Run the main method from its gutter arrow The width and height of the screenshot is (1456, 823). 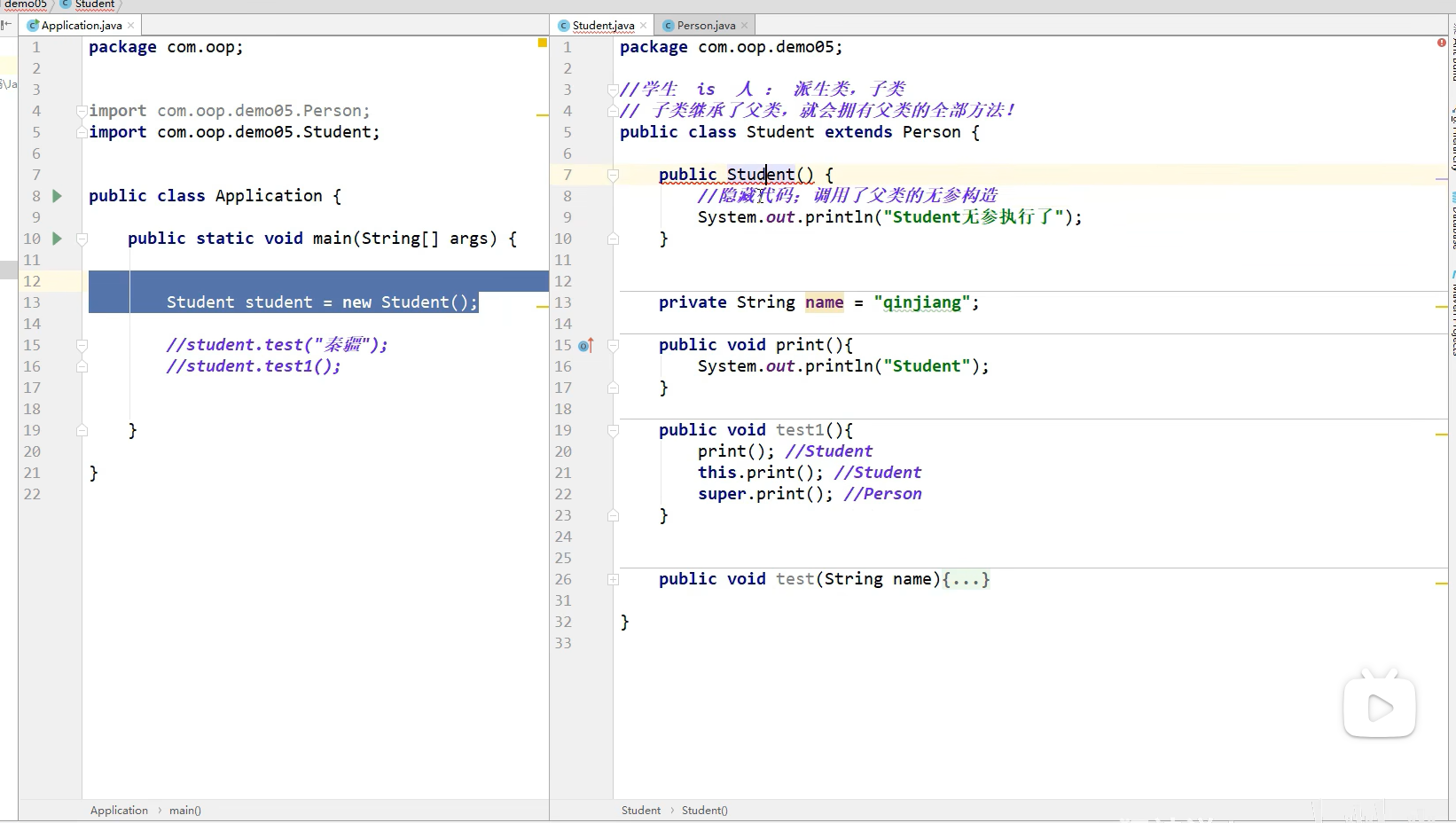coord(57,239)
